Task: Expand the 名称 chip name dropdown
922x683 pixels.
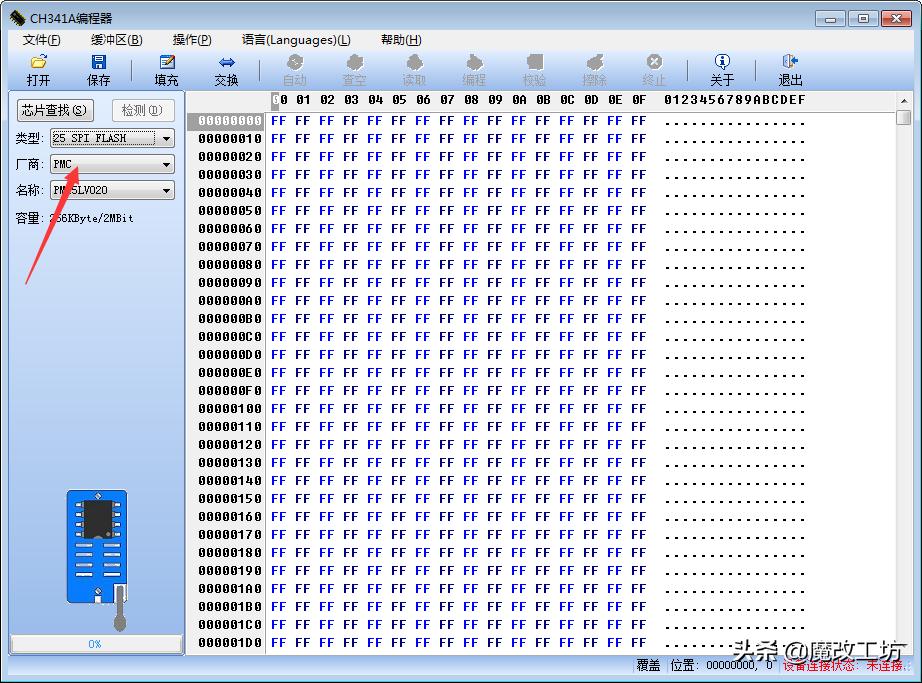Action: pyautogui.click(x=166, y=190)
